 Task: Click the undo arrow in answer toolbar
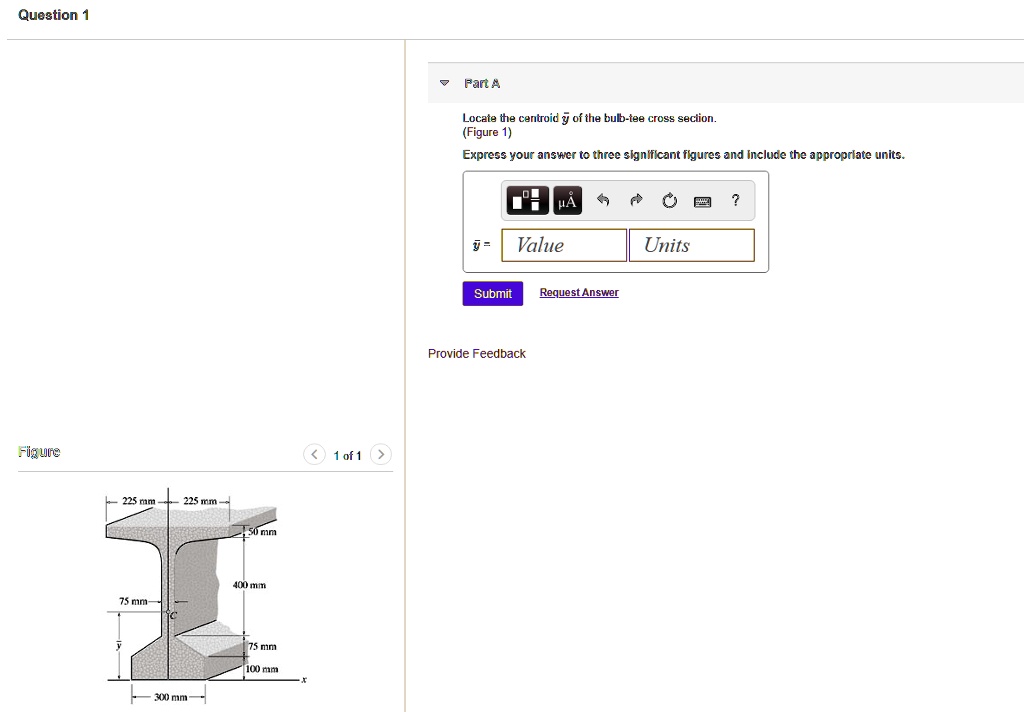coord(603,201)
